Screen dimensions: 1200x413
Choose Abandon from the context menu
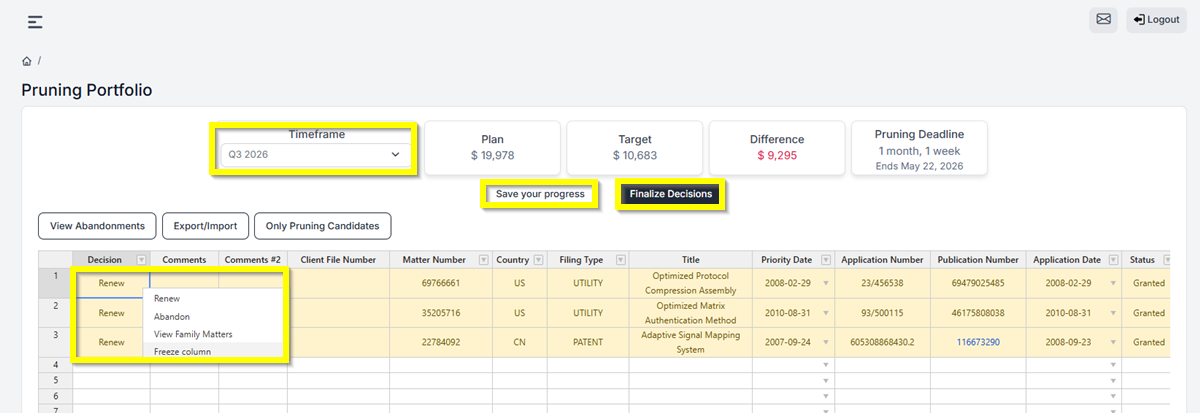(x=171, y=316)
